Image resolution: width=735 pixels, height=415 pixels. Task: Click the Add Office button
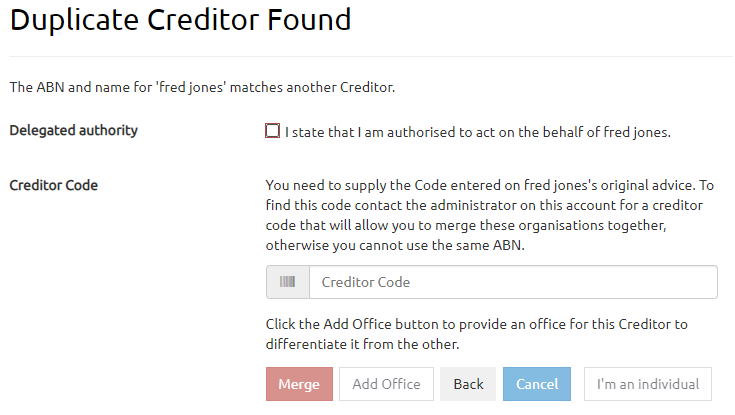pyautogui.click(x=386, y=384)
